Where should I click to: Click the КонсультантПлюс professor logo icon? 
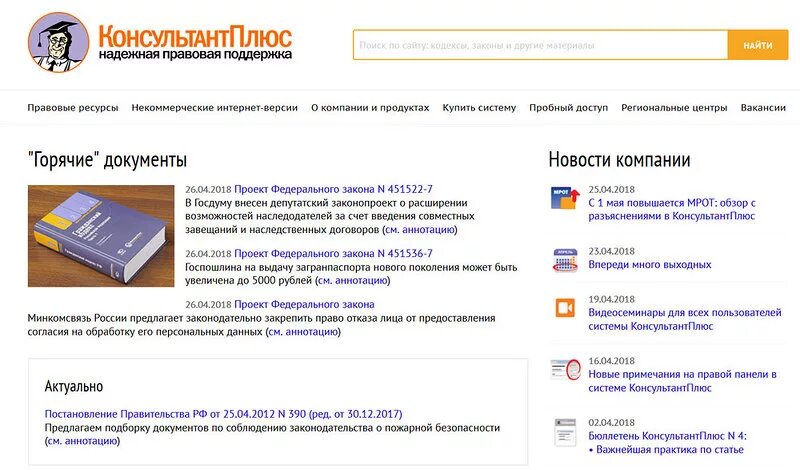59,43
